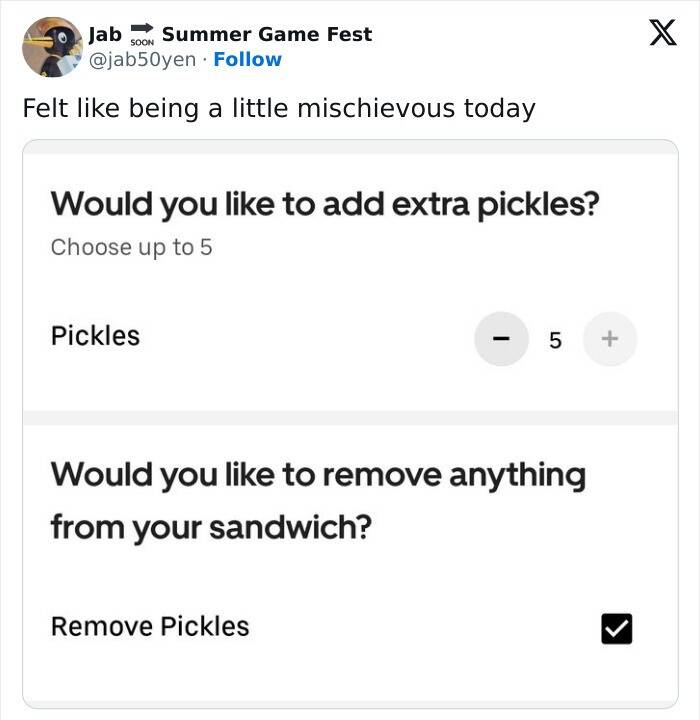Image resolution: width=700 pixels, height=720 pixels.
Task: Click the pickles quantity number 5
Action: [x=555, y=341]
